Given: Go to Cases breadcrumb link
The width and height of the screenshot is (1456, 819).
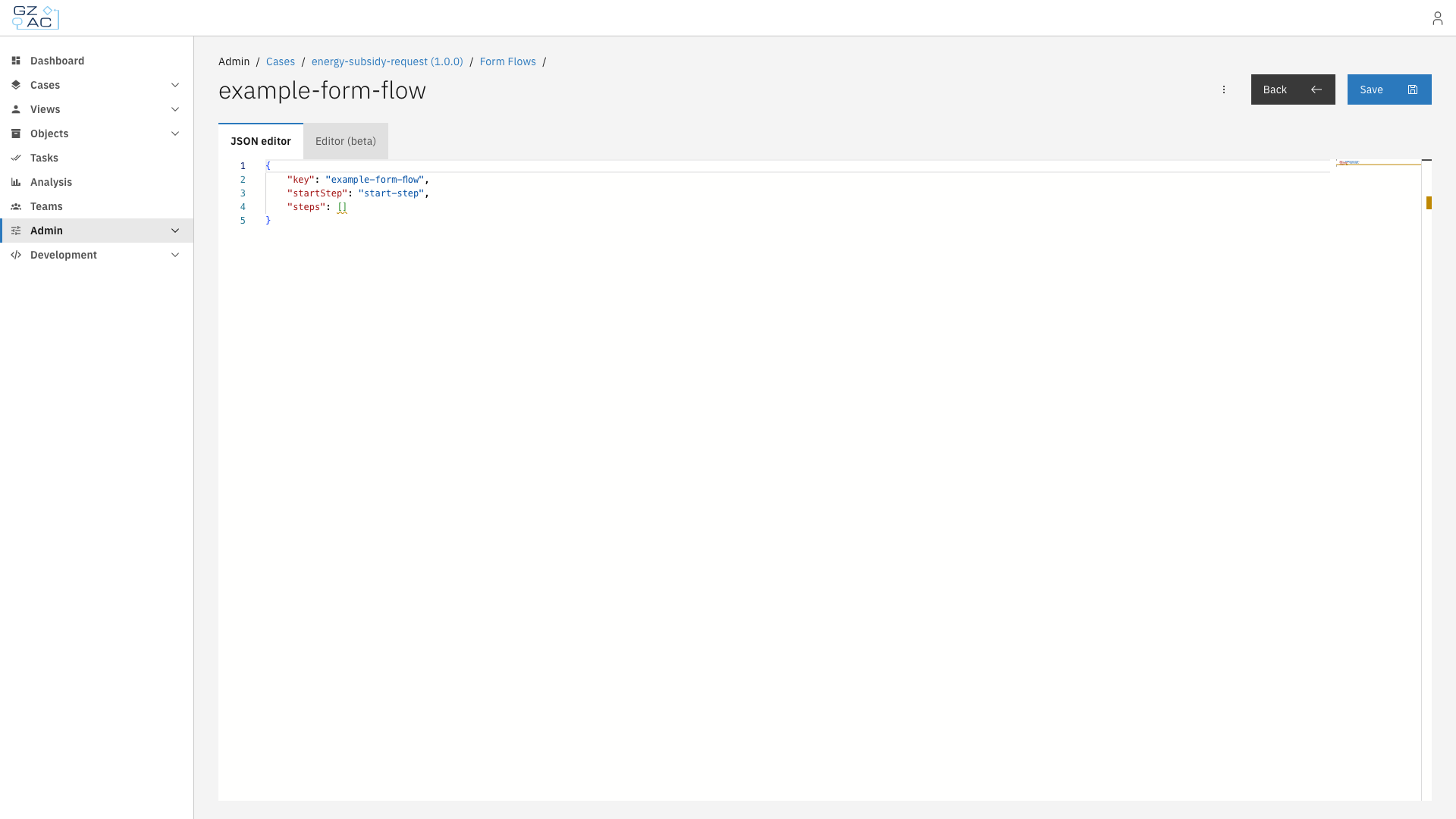Looking at the screenshot, I should [281, 61].
